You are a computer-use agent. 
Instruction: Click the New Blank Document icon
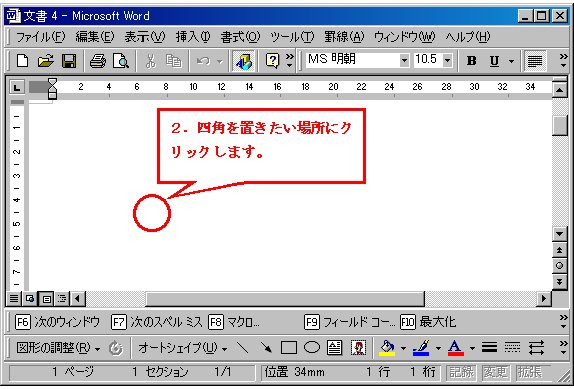click(x=22, y=61)
